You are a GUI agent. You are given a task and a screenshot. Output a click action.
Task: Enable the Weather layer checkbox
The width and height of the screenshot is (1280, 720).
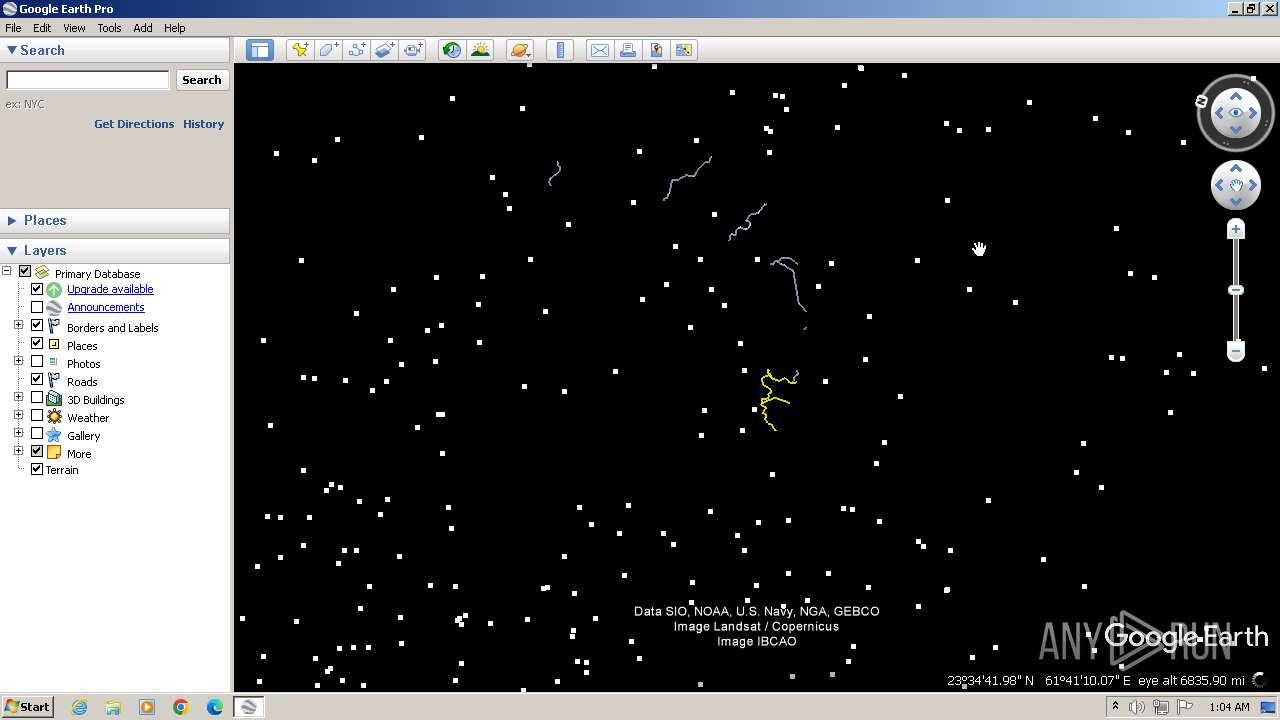point(37,416)
